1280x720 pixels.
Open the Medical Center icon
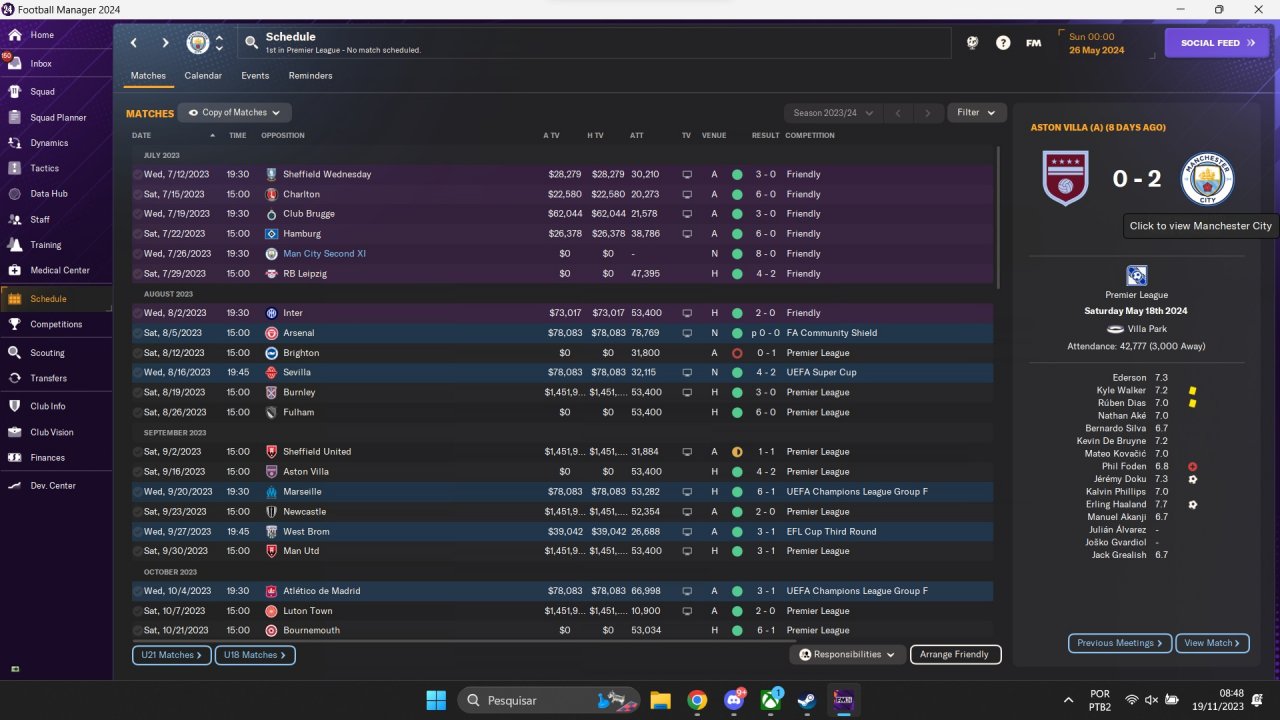click(14, 270)
